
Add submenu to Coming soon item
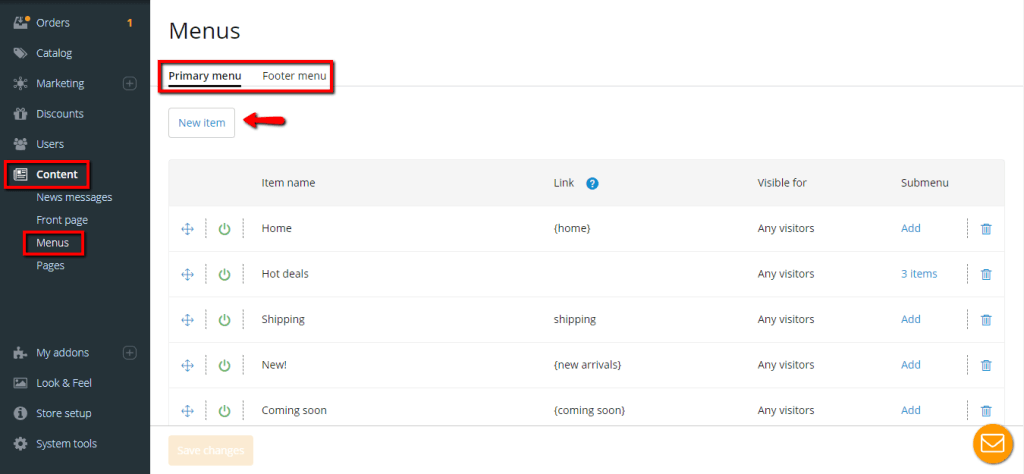pyautogui.click(x=910, y=410)
